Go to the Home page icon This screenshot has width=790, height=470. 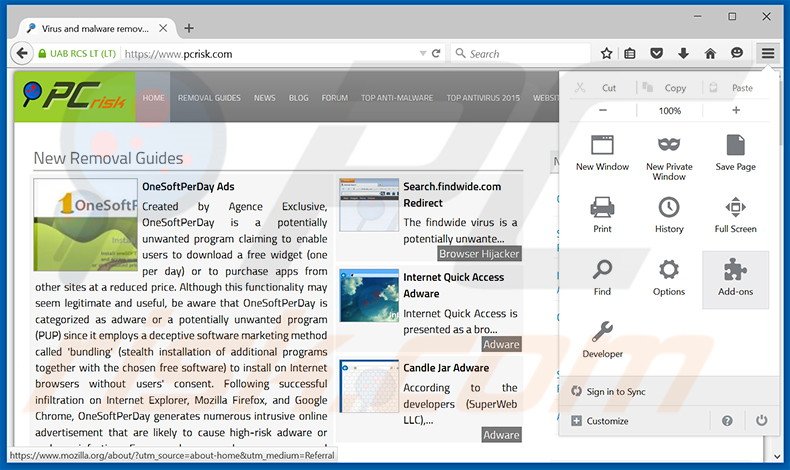click(710, 53)
